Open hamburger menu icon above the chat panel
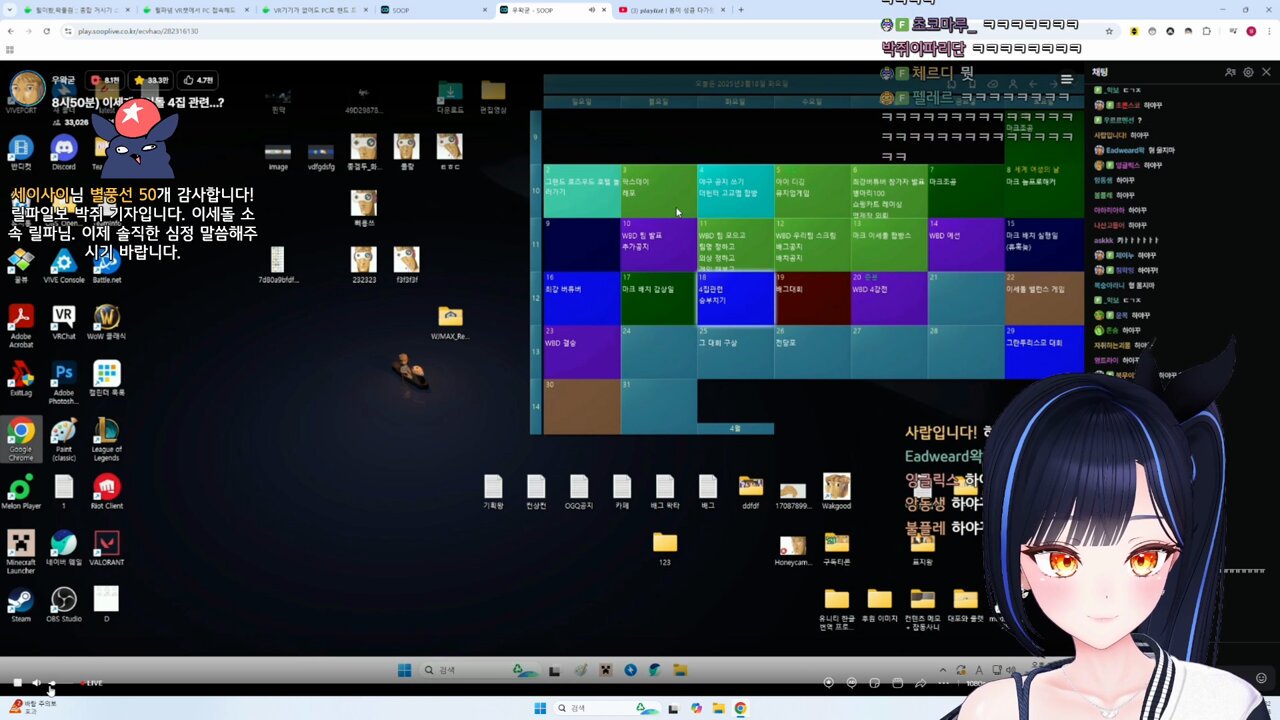The image size is (1280, 720). pos(1067,79)
